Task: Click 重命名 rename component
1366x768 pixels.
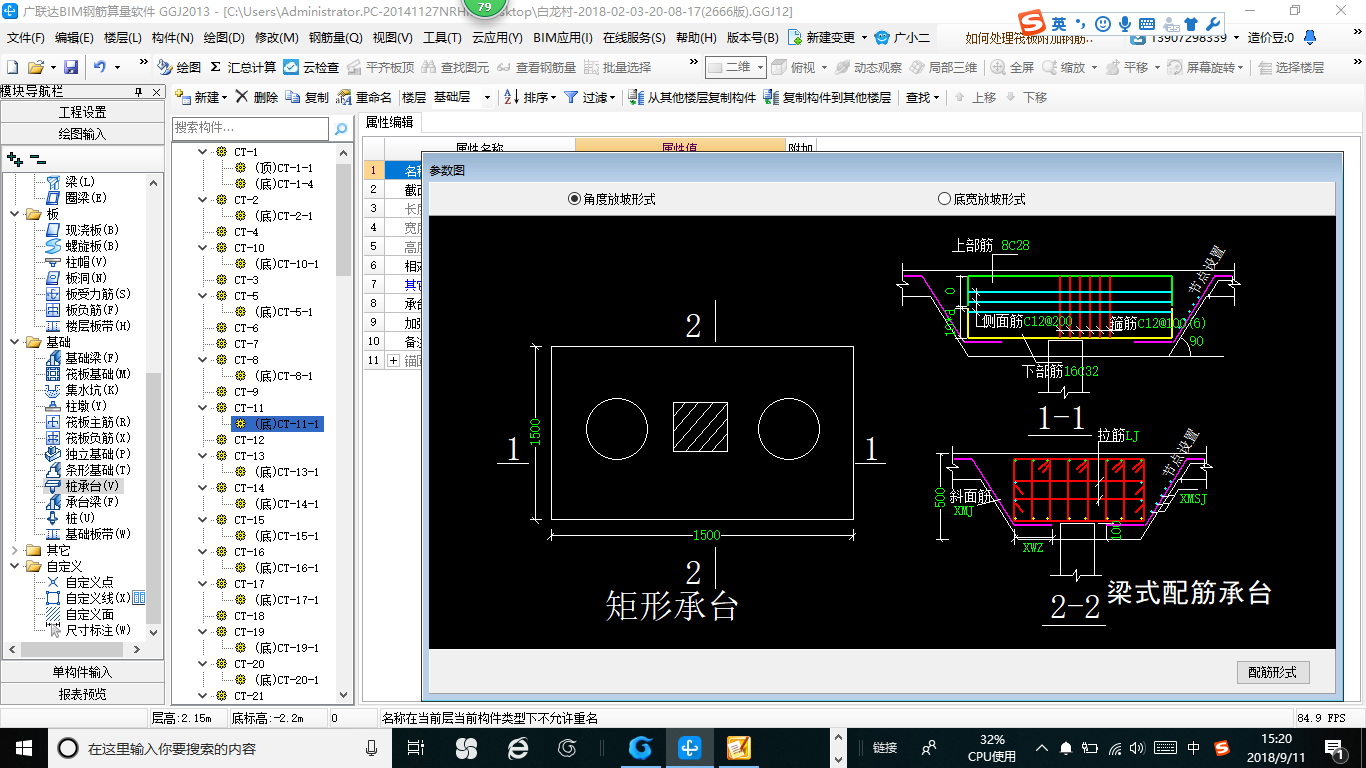Action: 365,97
